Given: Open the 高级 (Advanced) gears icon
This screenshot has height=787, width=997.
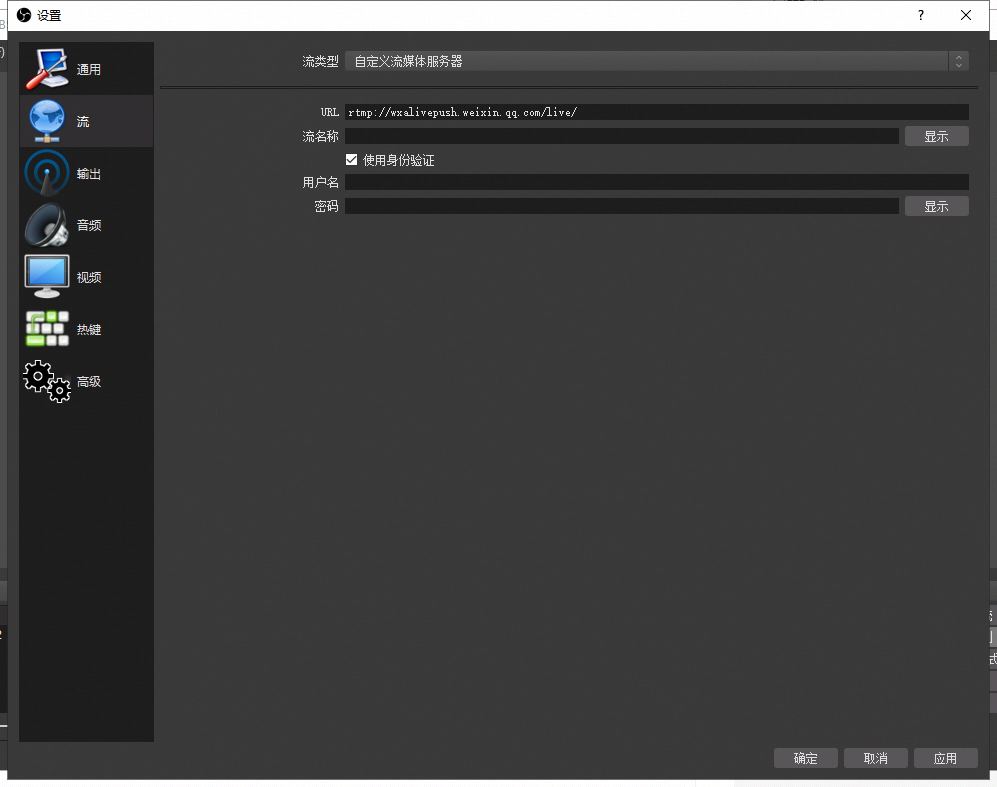Looking at the screenshot, I should 46,381.
